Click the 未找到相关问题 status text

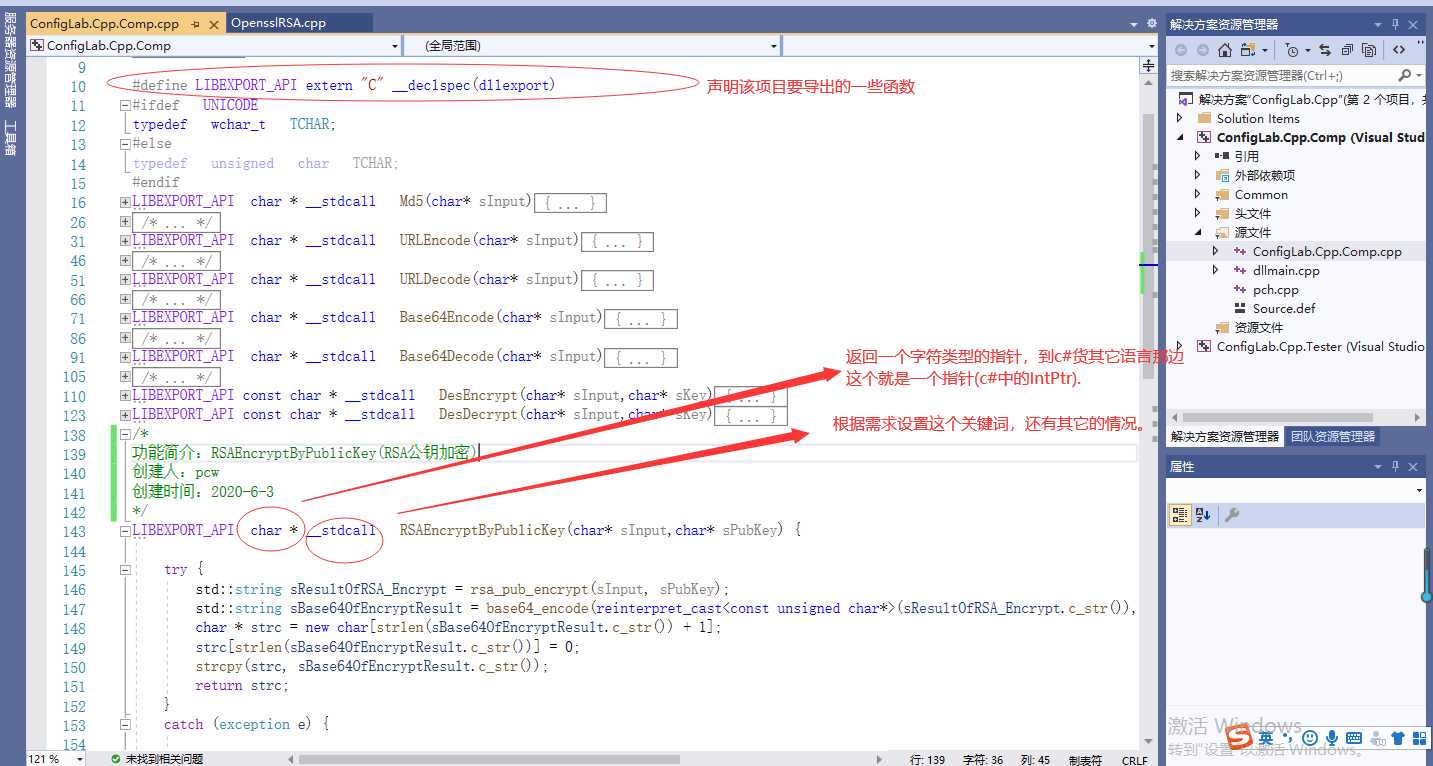(x=164, y=759)
